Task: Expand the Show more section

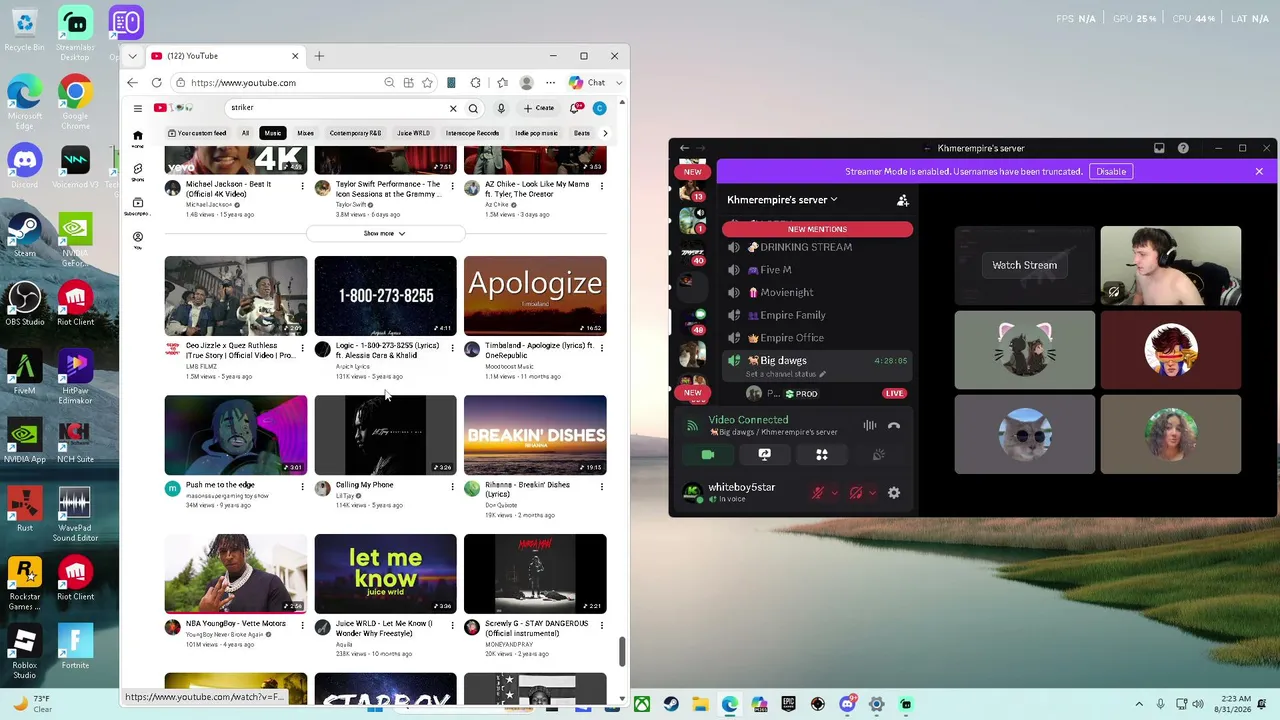Action: click(385, 233)
